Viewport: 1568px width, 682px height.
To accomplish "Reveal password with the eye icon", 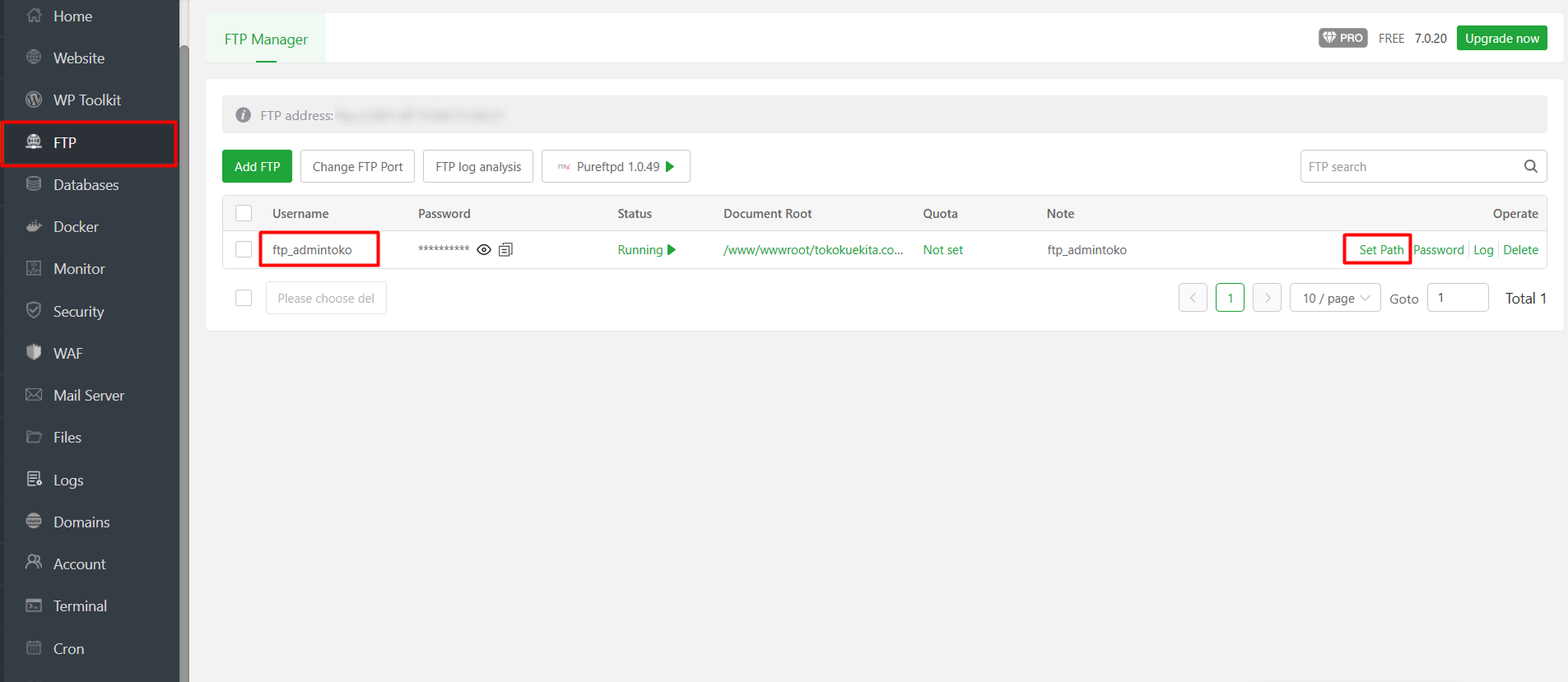I will (484, 249).
